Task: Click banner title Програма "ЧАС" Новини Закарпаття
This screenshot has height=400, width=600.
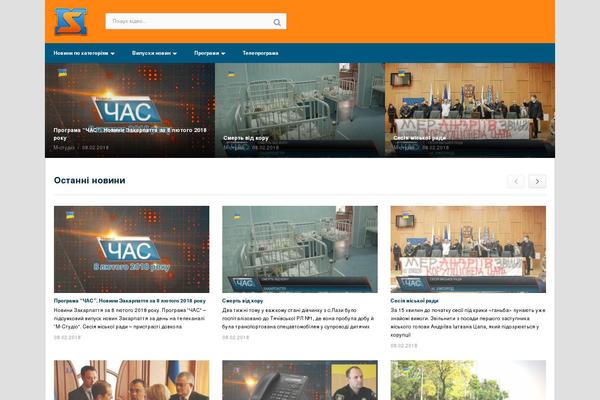Action: (x=130, y=134)
